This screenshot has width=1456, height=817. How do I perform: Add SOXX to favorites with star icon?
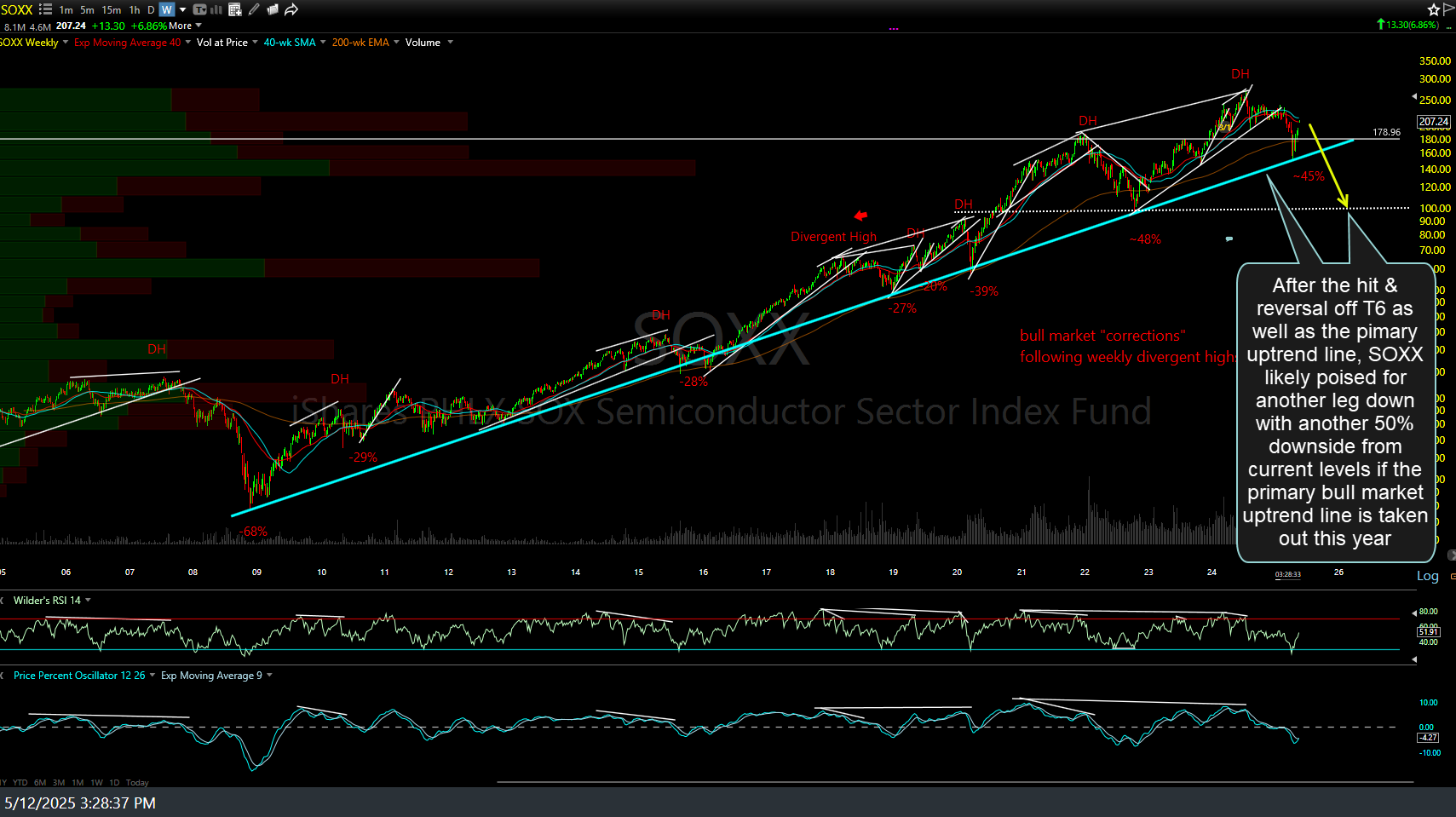pos(1434,10)
